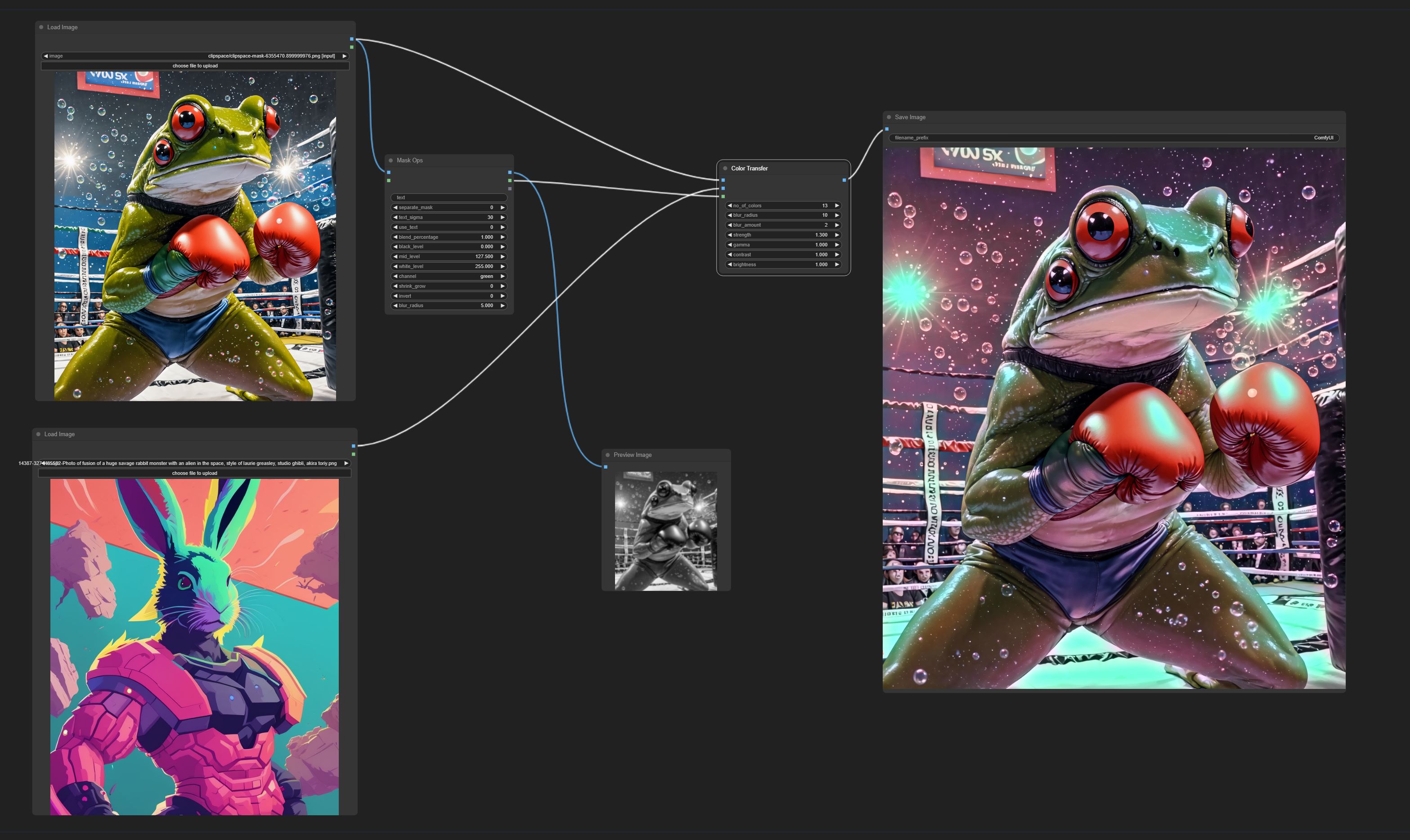Image resolution: width=1410 pixels, height=840 pixels.
Task: Click the second blue input port of Color Transfer
Action: coord(723,188)
